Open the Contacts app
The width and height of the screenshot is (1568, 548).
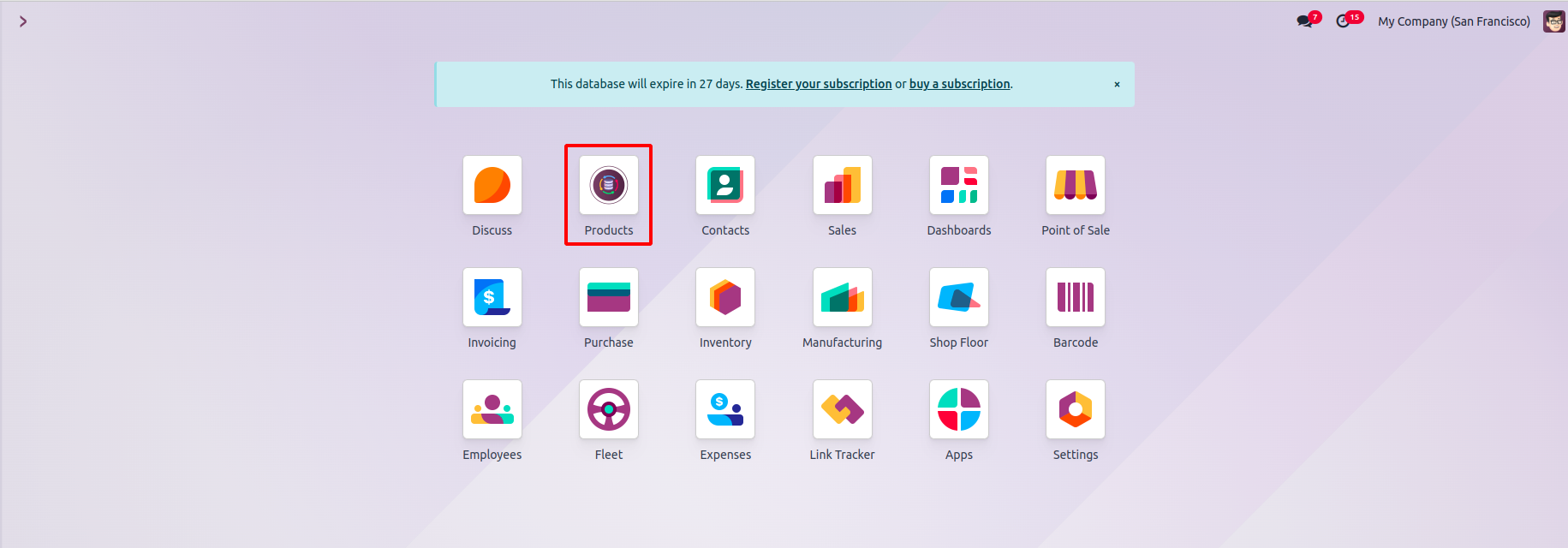tap(725, 185)
